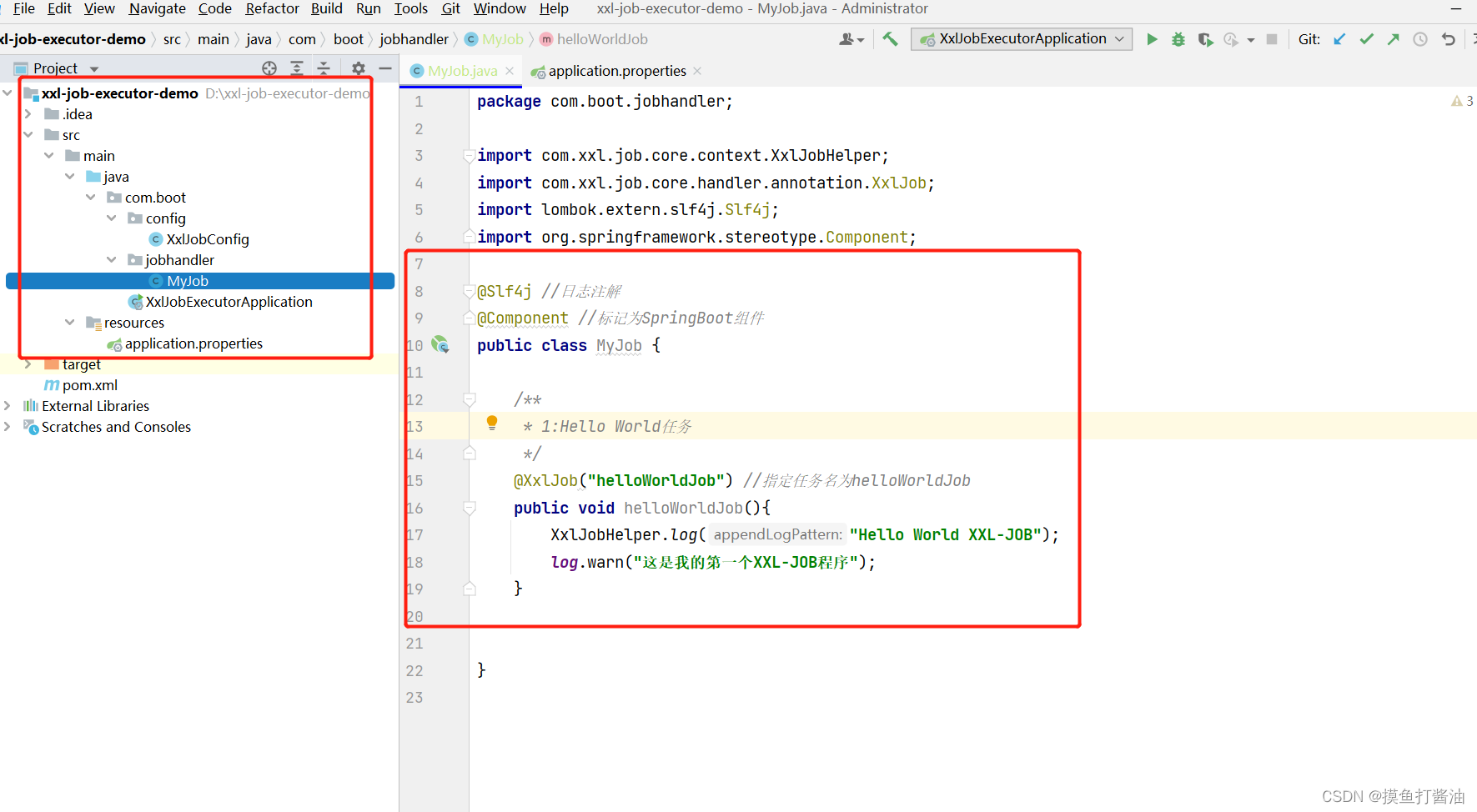Select MyJob class in project tree
This screenshot has width=1477, height=812.
[200, 281]
